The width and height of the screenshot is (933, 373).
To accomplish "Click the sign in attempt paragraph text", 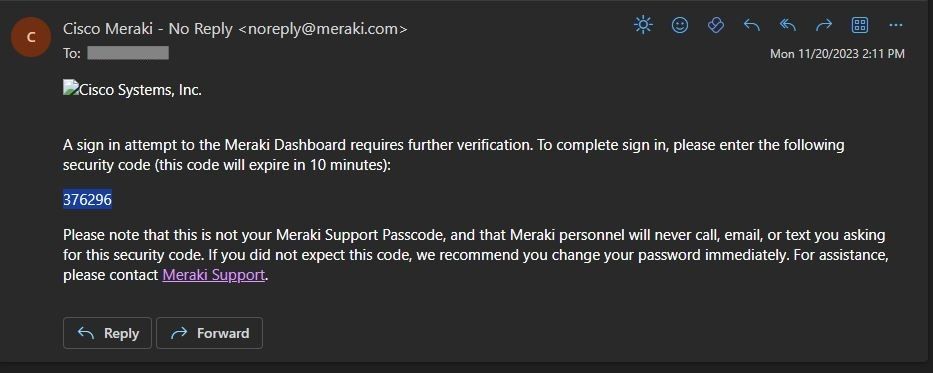I will point(453,155).
